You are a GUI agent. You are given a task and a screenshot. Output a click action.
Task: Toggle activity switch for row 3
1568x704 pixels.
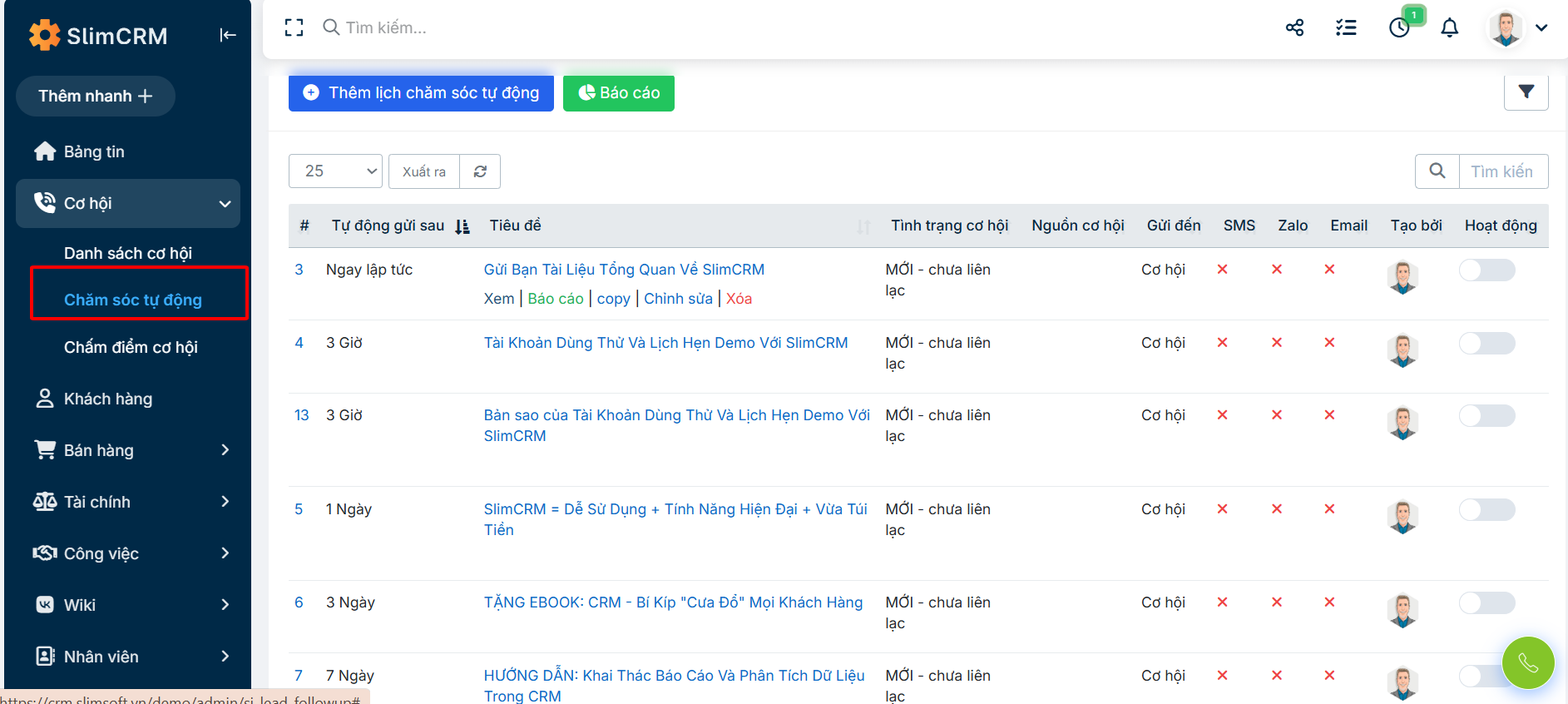(x=1486, y=270)
